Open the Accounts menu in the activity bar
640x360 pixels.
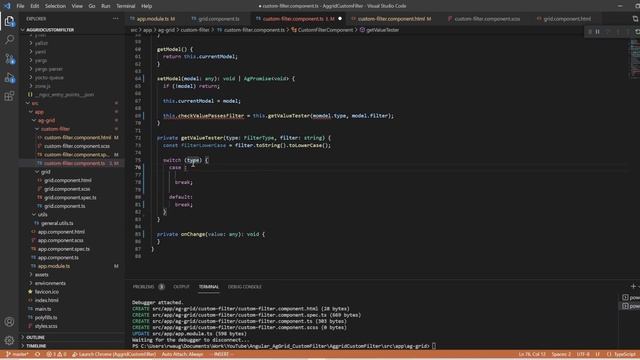coord(9,322)
